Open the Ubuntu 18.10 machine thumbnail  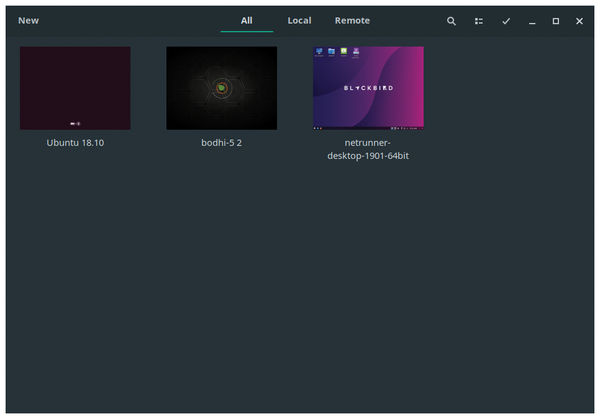(x=75, y=88)
